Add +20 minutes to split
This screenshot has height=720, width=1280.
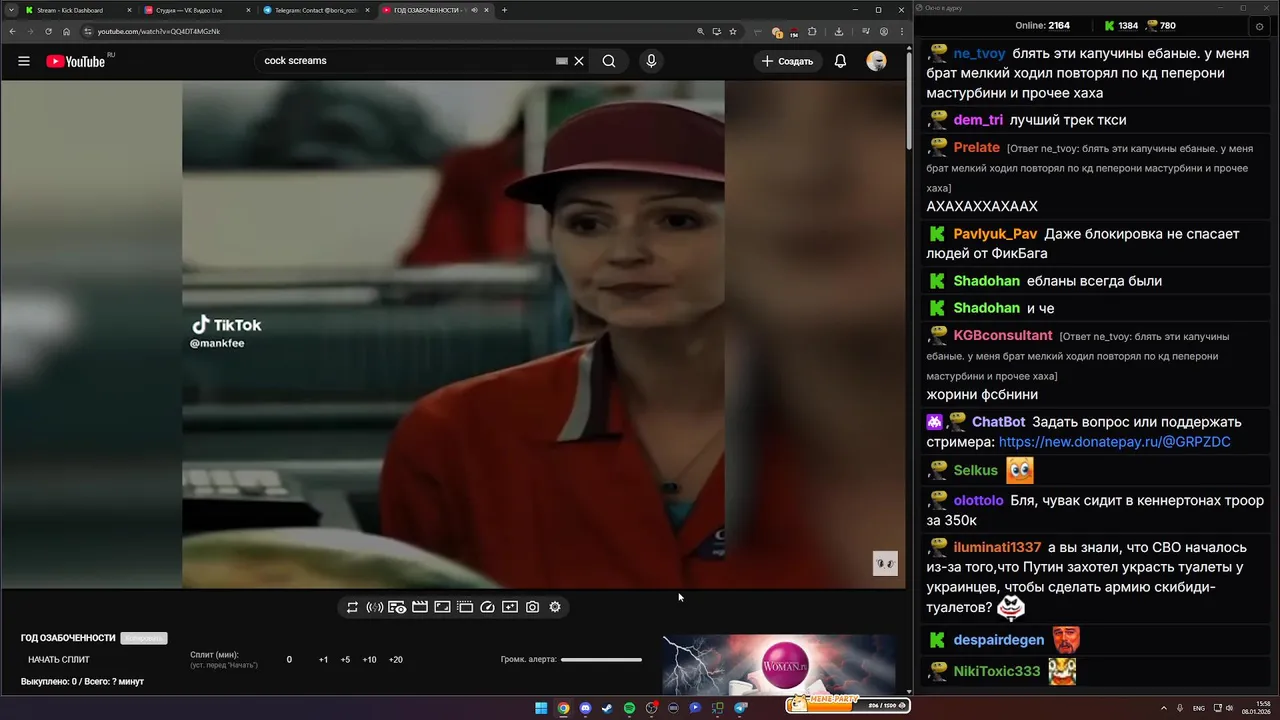click(x=396, y=660)
